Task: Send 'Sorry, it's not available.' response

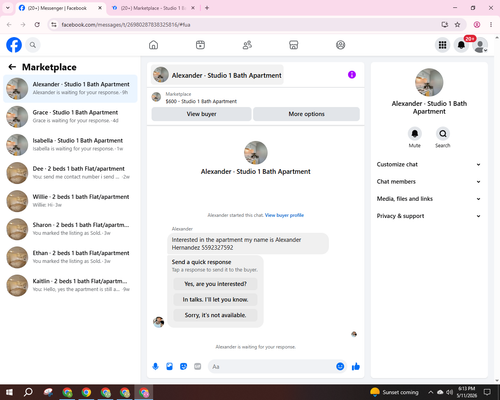Action: (x=215, y=315)
